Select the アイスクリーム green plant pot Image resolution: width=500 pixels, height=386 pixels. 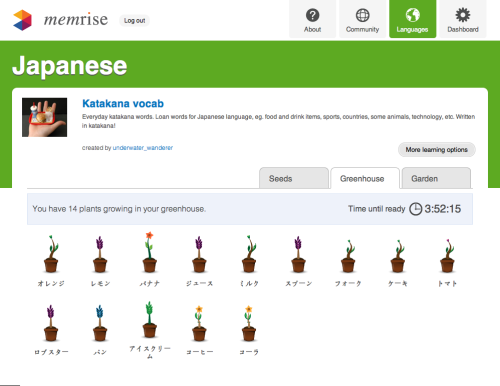tap(150, 320)
